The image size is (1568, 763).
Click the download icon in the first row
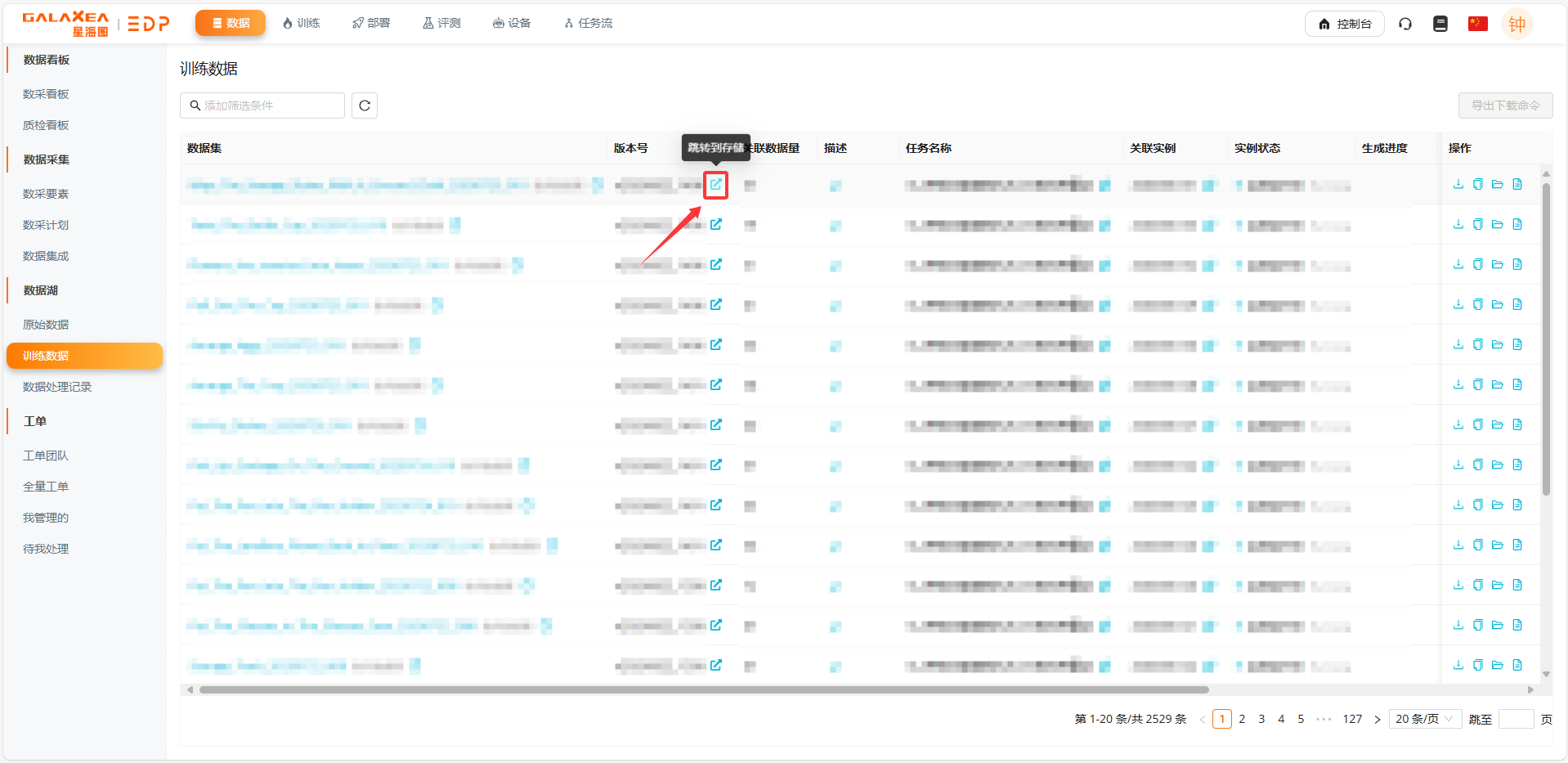tap(1458, 184)
